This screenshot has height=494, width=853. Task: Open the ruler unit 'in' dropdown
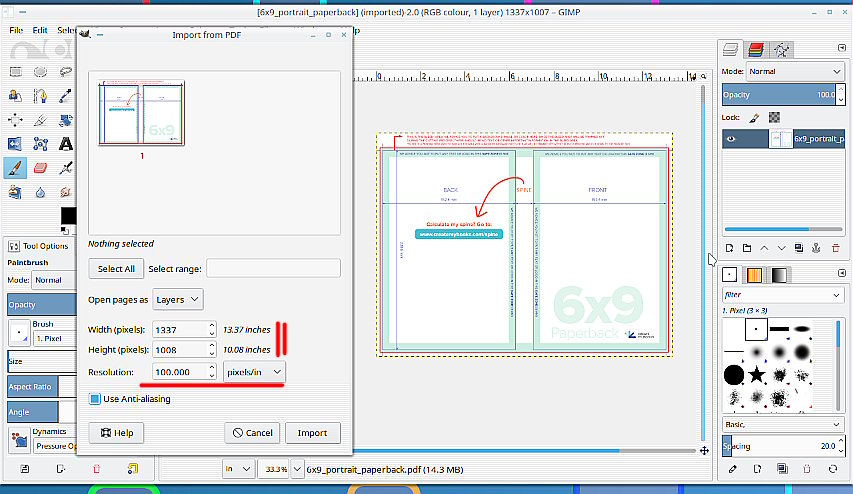pos(238,468)
